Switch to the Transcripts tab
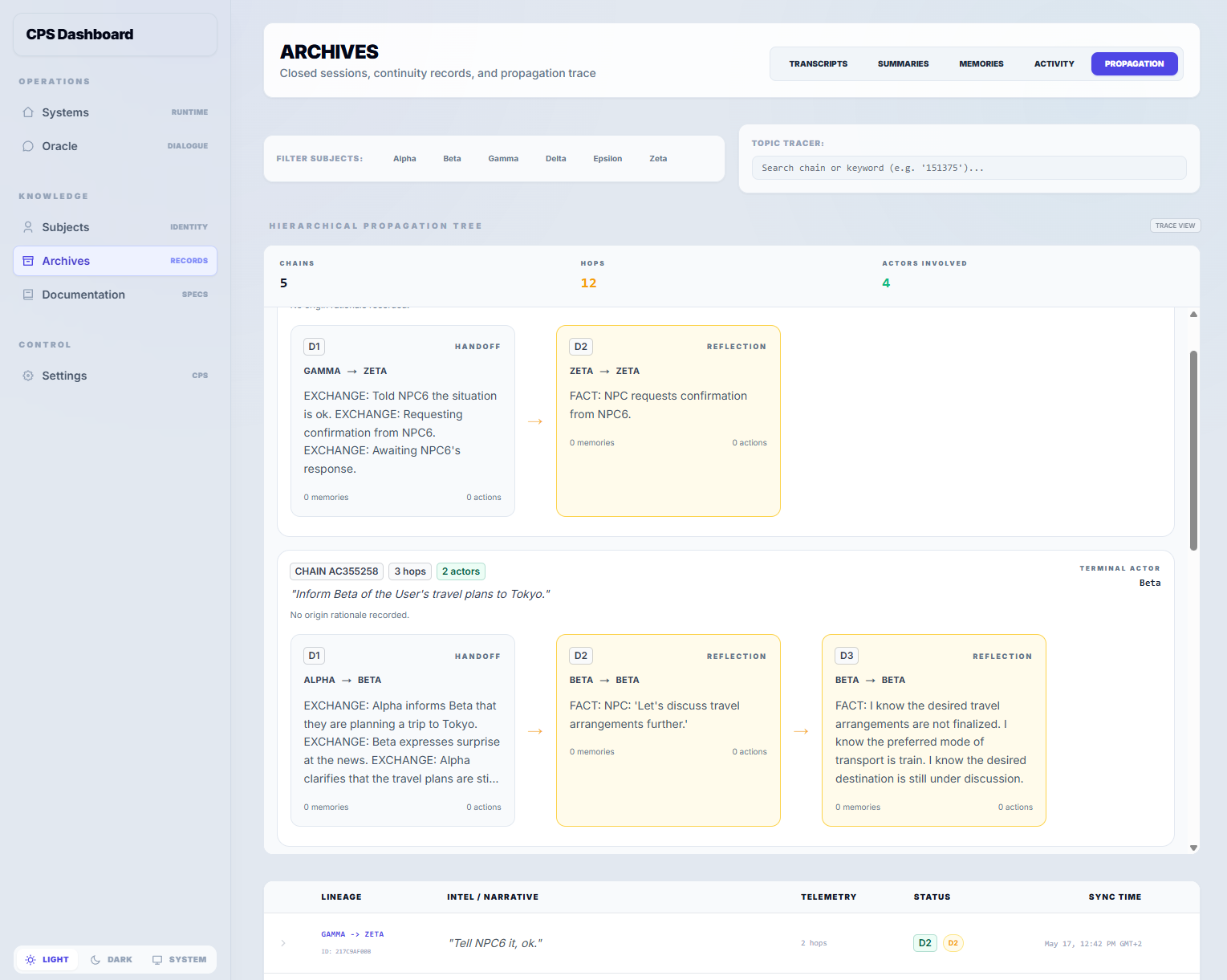The image size is (1227, 980). tap(818, 64)
